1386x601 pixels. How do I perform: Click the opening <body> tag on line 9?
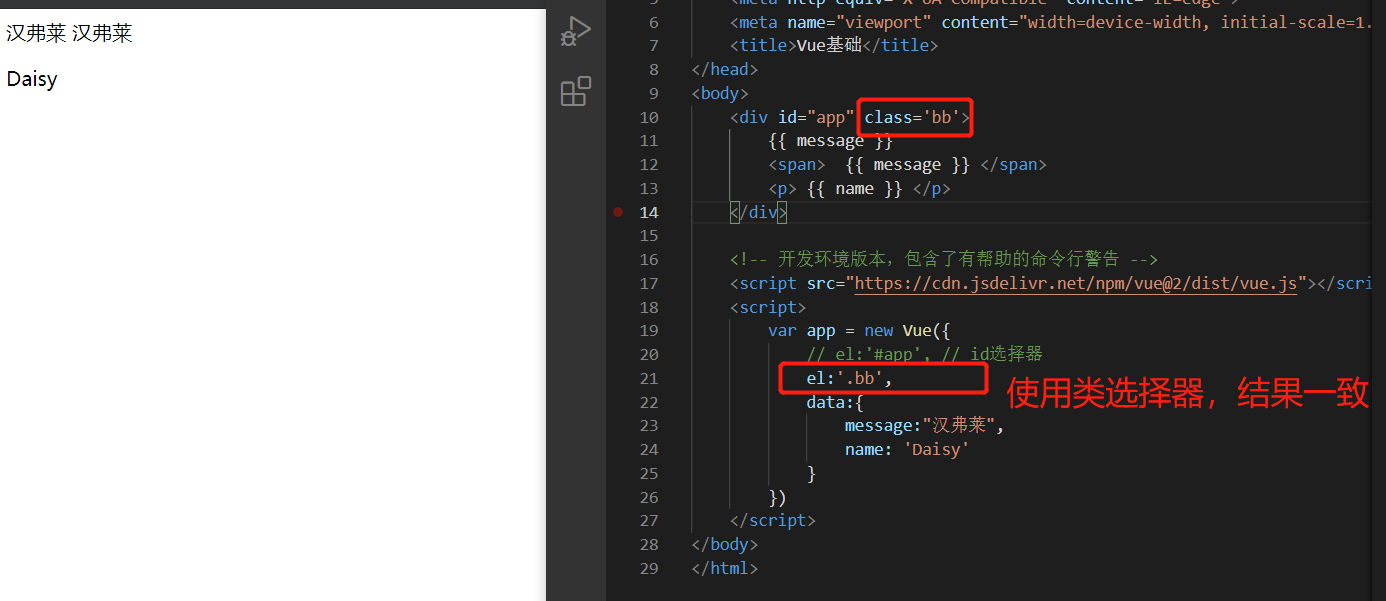pos(720,93)
